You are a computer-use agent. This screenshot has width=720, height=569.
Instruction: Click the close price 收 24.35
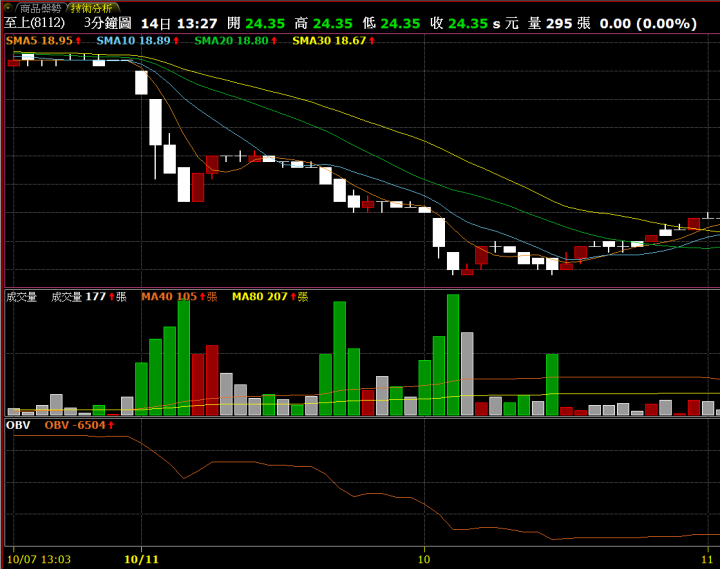click(459, 23)
